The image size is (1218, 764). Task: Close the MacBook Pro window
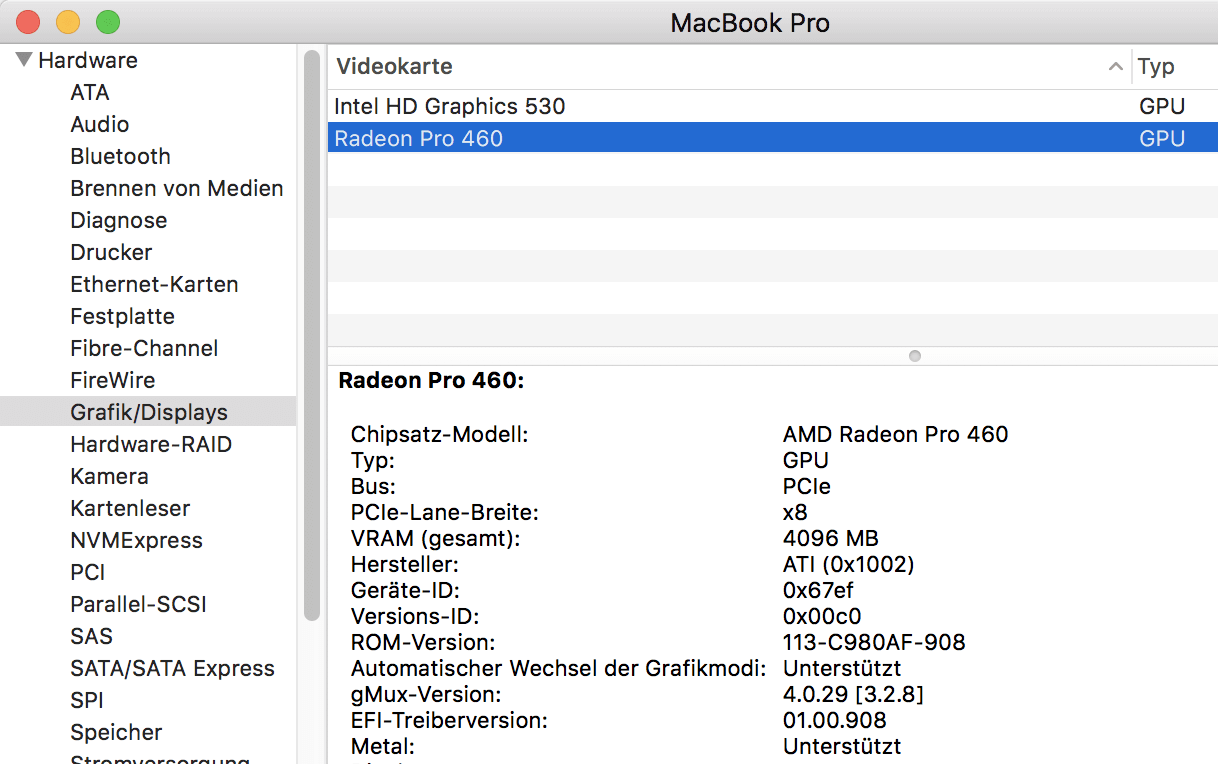point(28,21)
